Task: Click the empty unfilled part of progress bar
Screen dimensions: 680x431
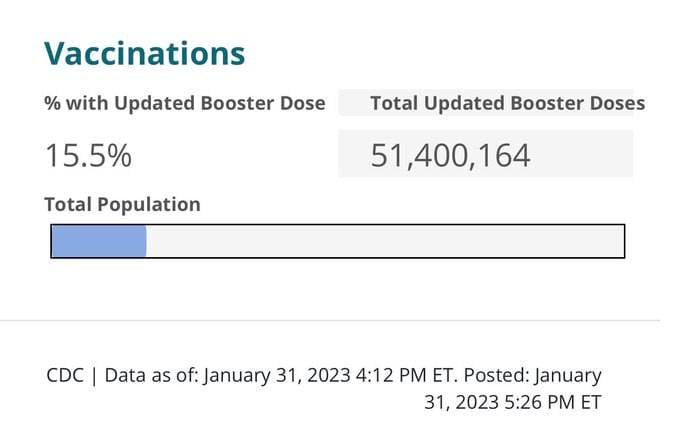Action: [385, 241]
